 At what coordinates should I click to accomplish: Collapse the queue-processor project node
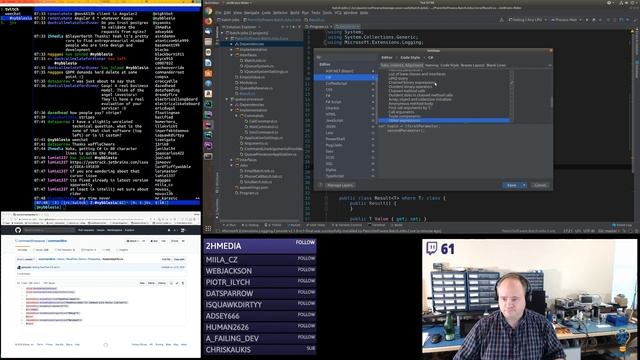(x=227, y=99)
